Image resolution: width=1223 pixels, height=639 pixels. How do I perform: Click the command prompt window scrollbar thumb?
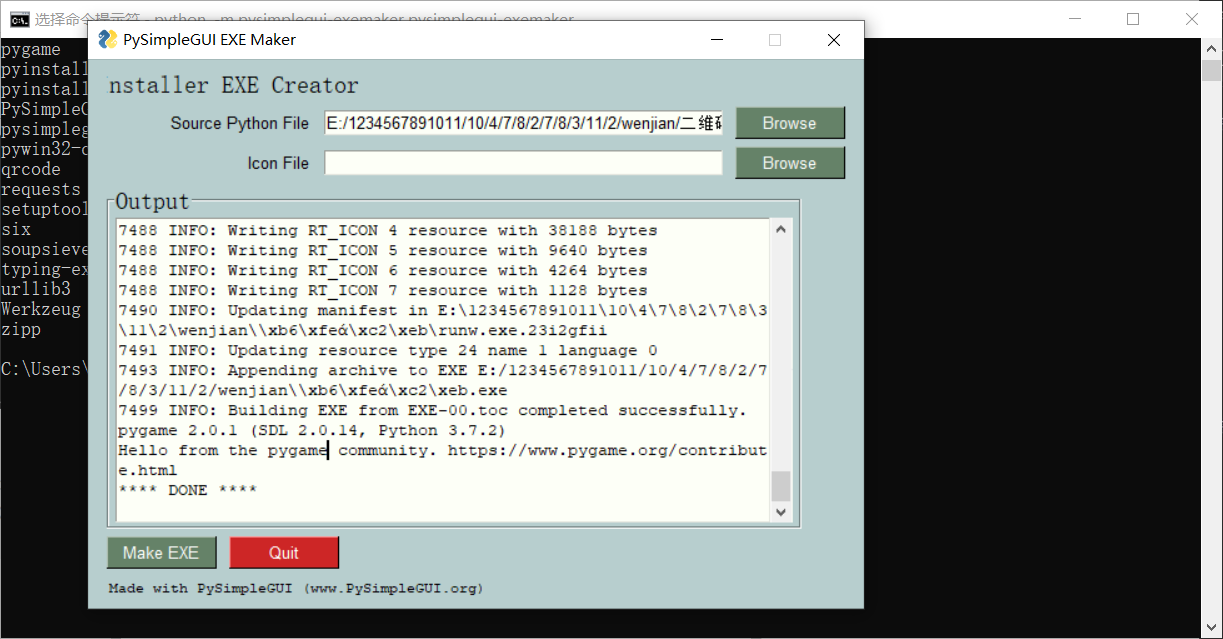click(x=1211, y=71)
